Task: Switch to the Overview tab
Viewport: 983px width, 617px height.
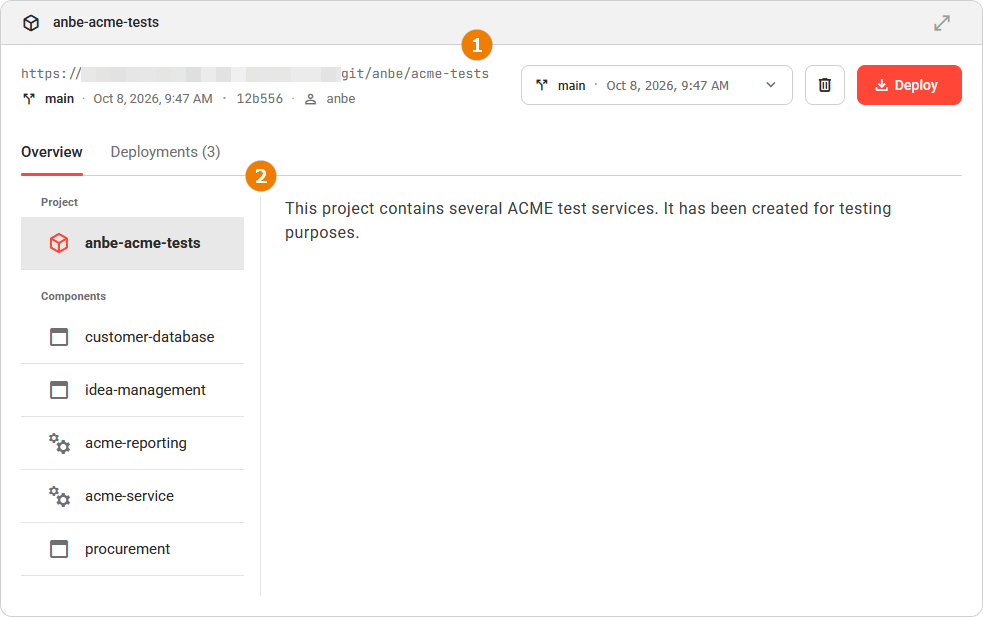Action: (52, 152)
